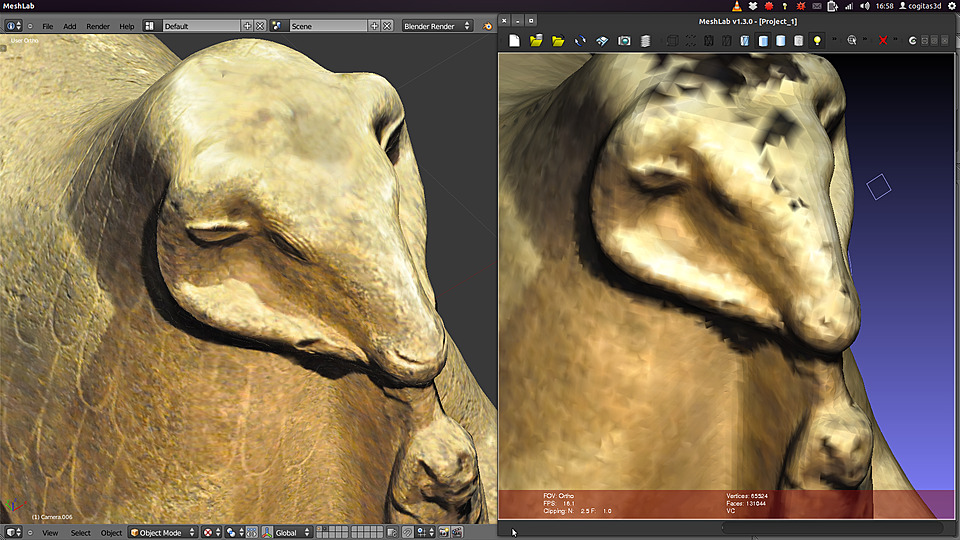Click the MeshLab G logo icon

click(912, 40)
